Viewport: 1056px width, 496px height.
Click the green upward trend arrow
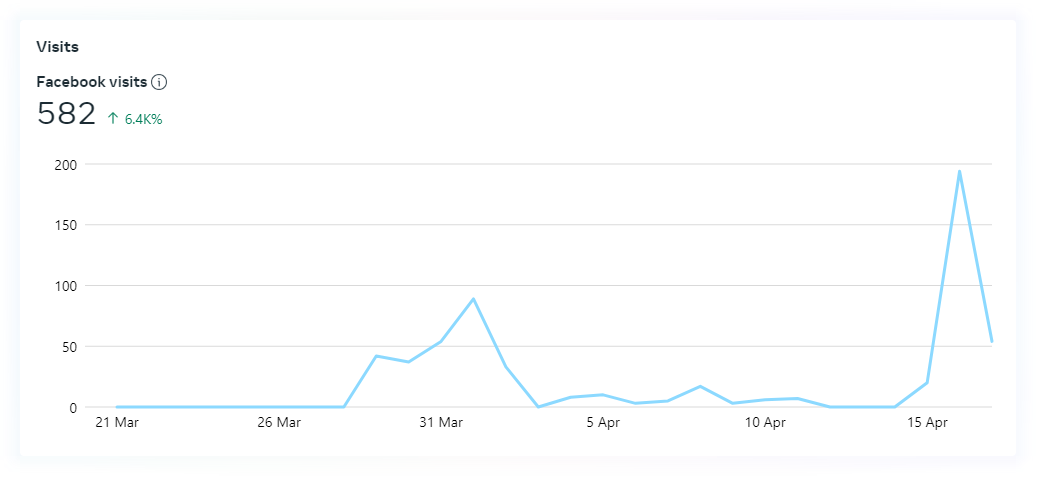(113, 118)
